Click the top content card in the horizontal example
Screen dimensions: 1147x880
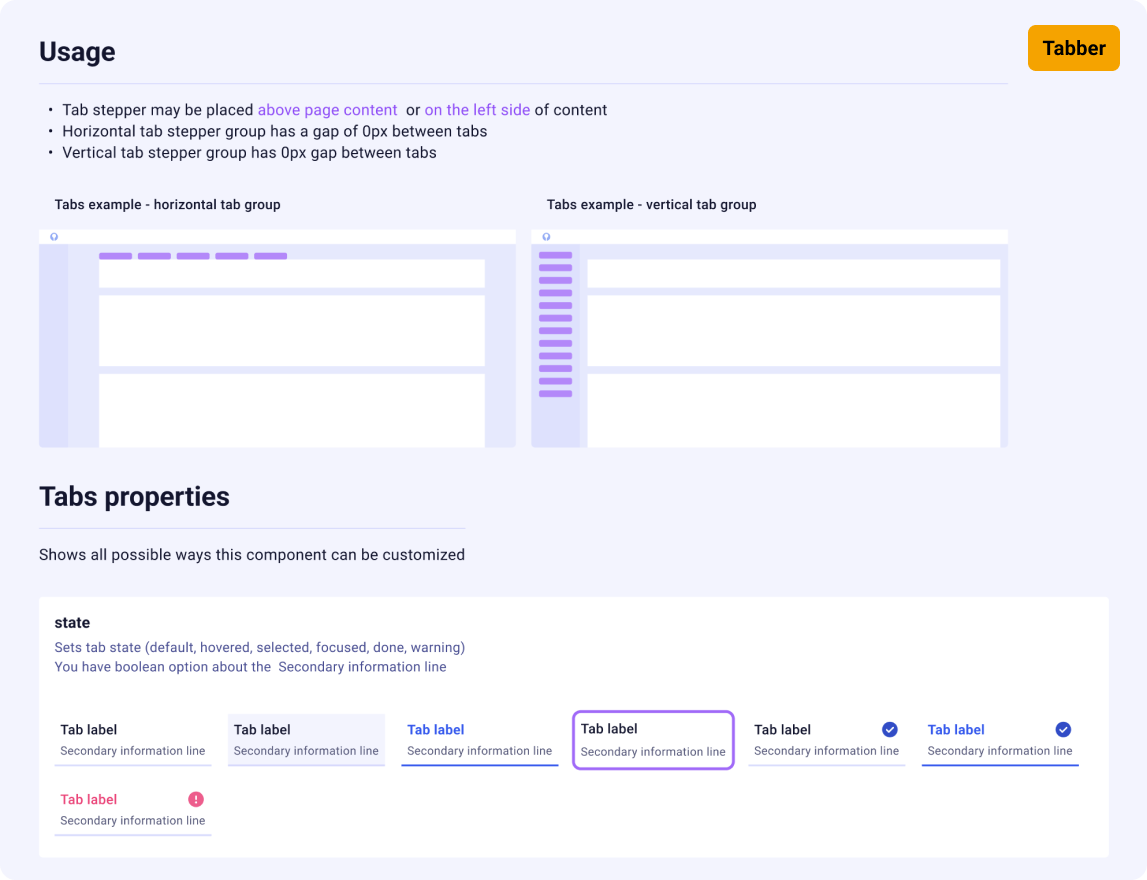(290, 273)
